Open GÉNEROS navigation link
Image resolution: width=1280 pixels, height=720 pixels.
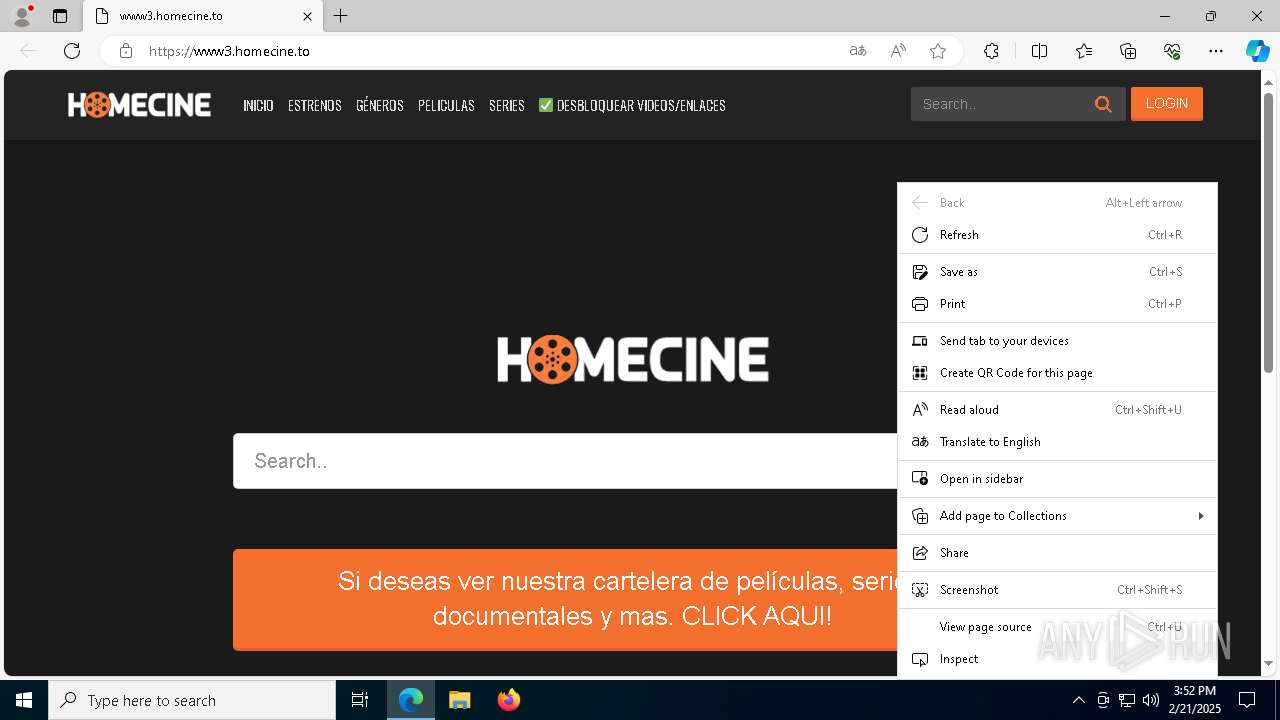point(380,105)
